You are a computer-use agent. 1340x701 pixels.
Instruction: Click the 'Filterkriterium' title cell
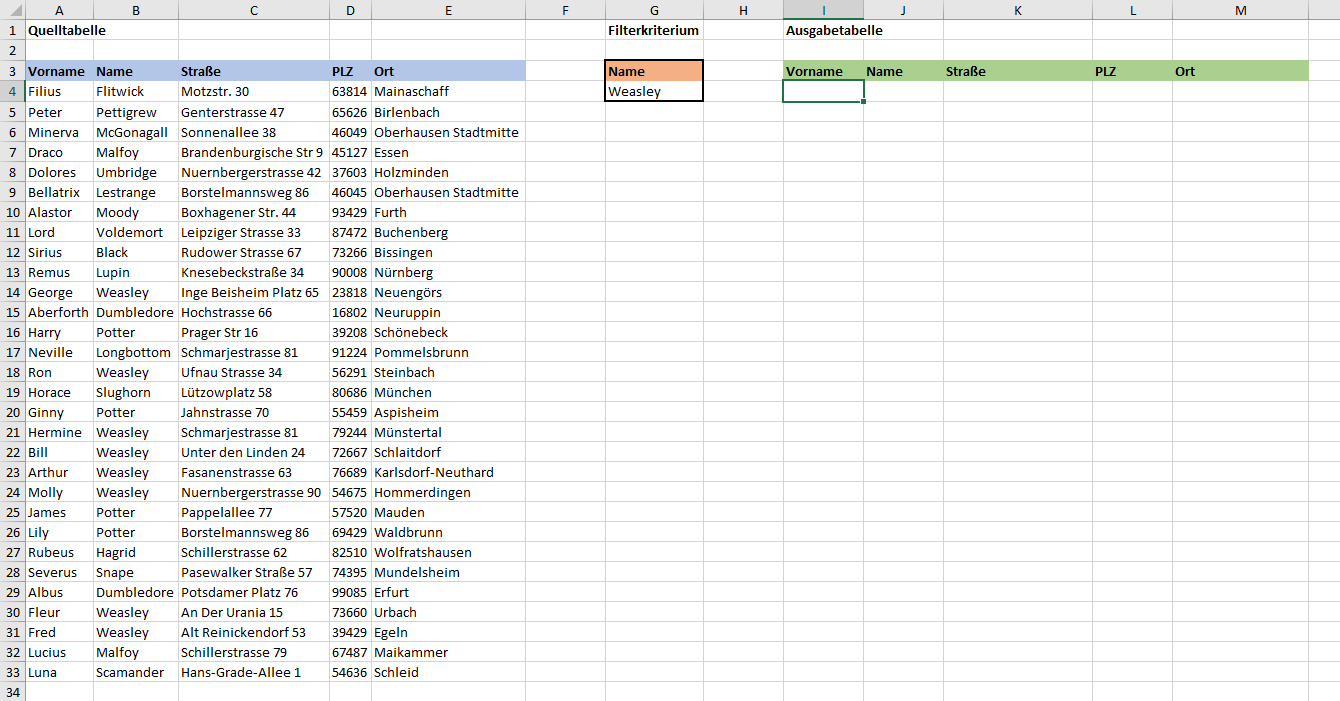(654, 30)
